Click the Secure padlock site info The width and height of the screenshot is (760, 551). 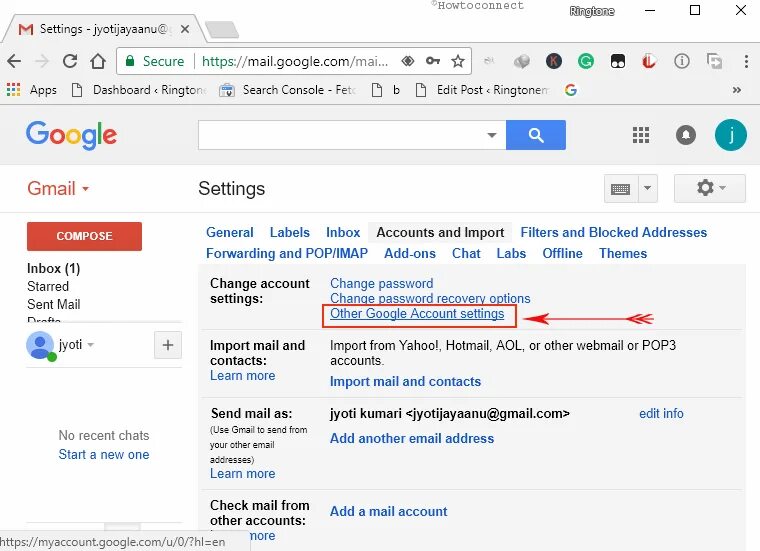155,61
